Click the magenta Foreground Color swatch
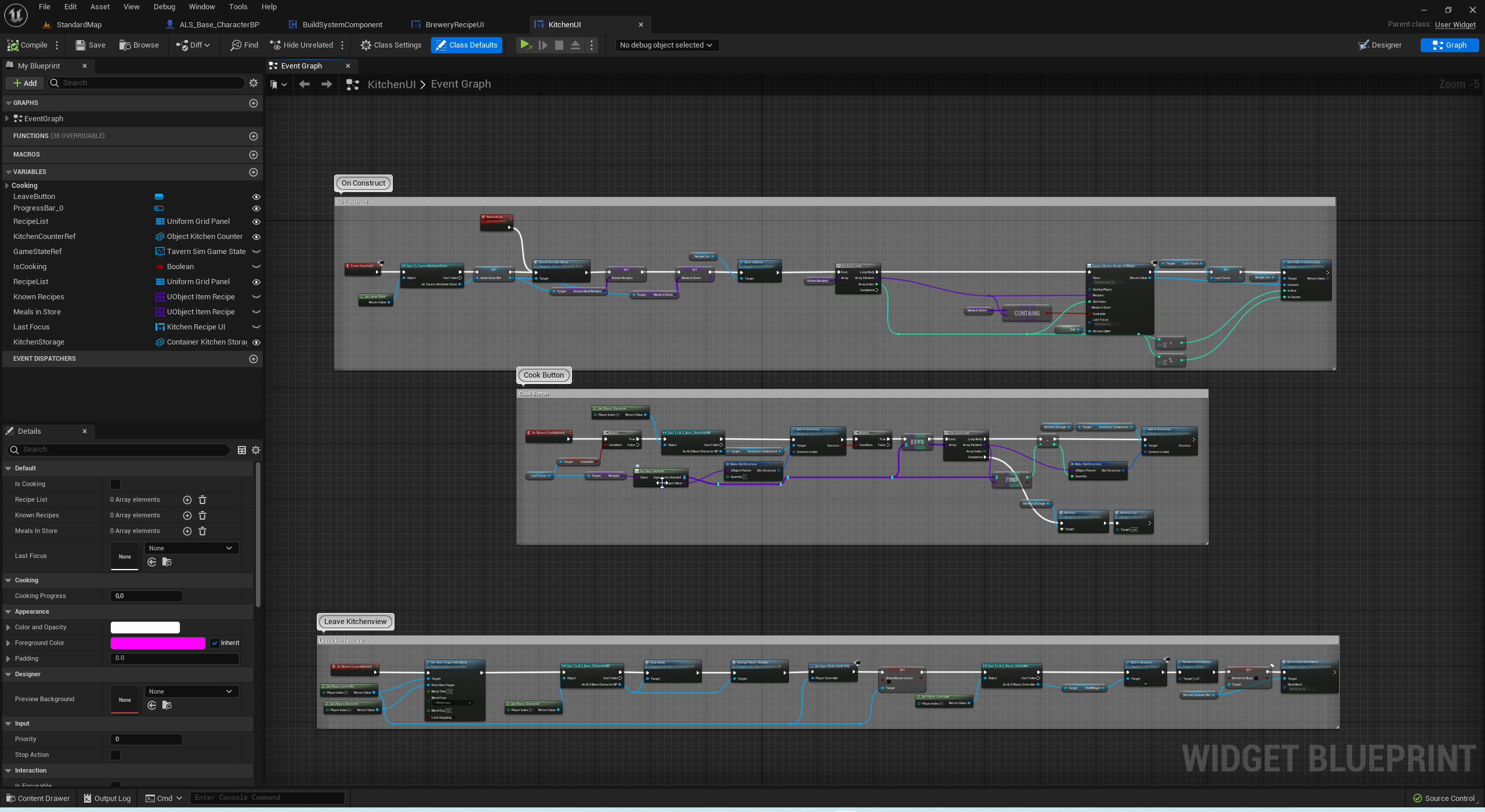This screenshot has height=812, width=1485. click(x=158, y=643)
